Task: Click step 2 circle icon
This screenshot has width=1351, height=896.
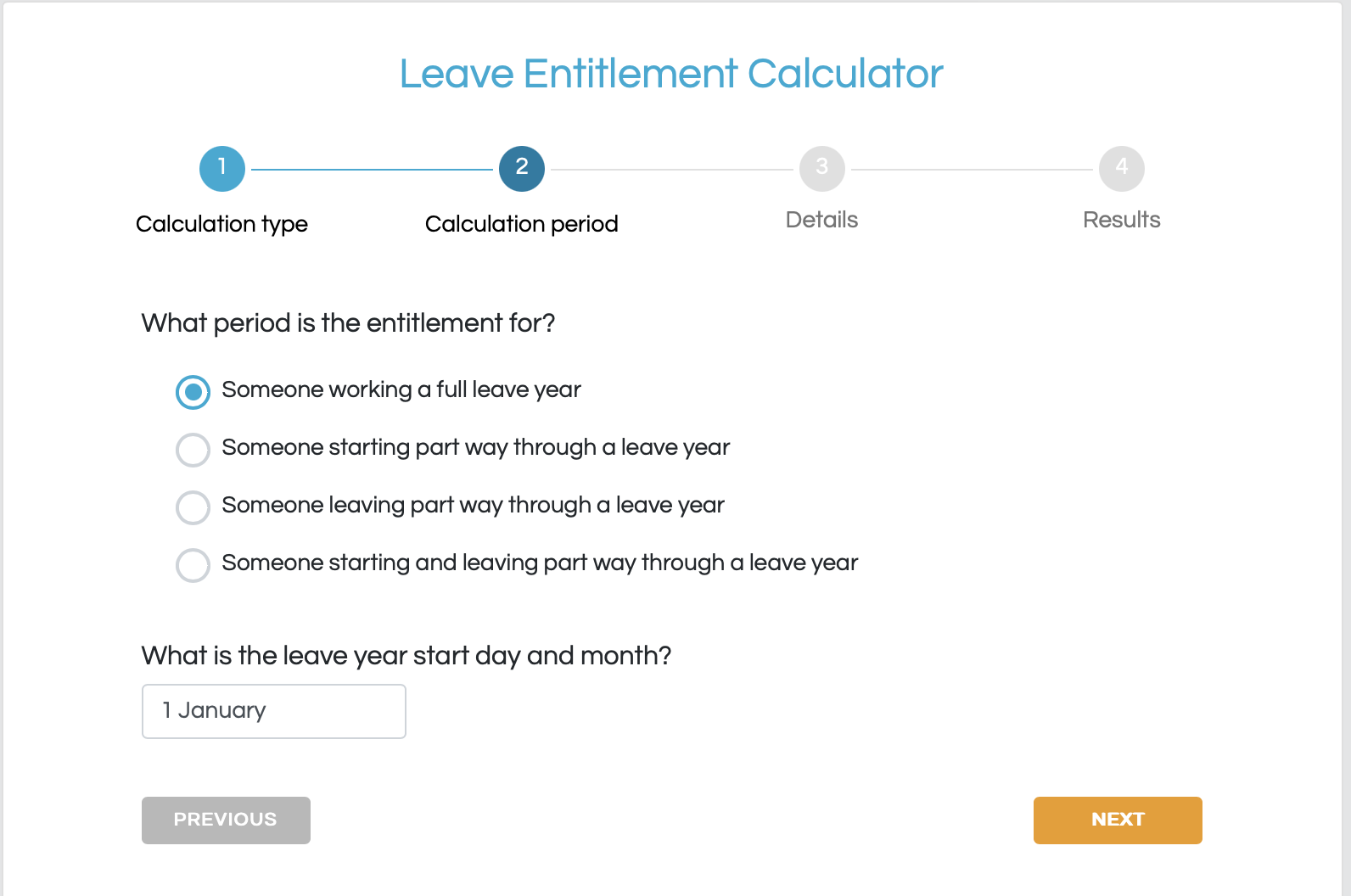Action: tap(522, 169)
